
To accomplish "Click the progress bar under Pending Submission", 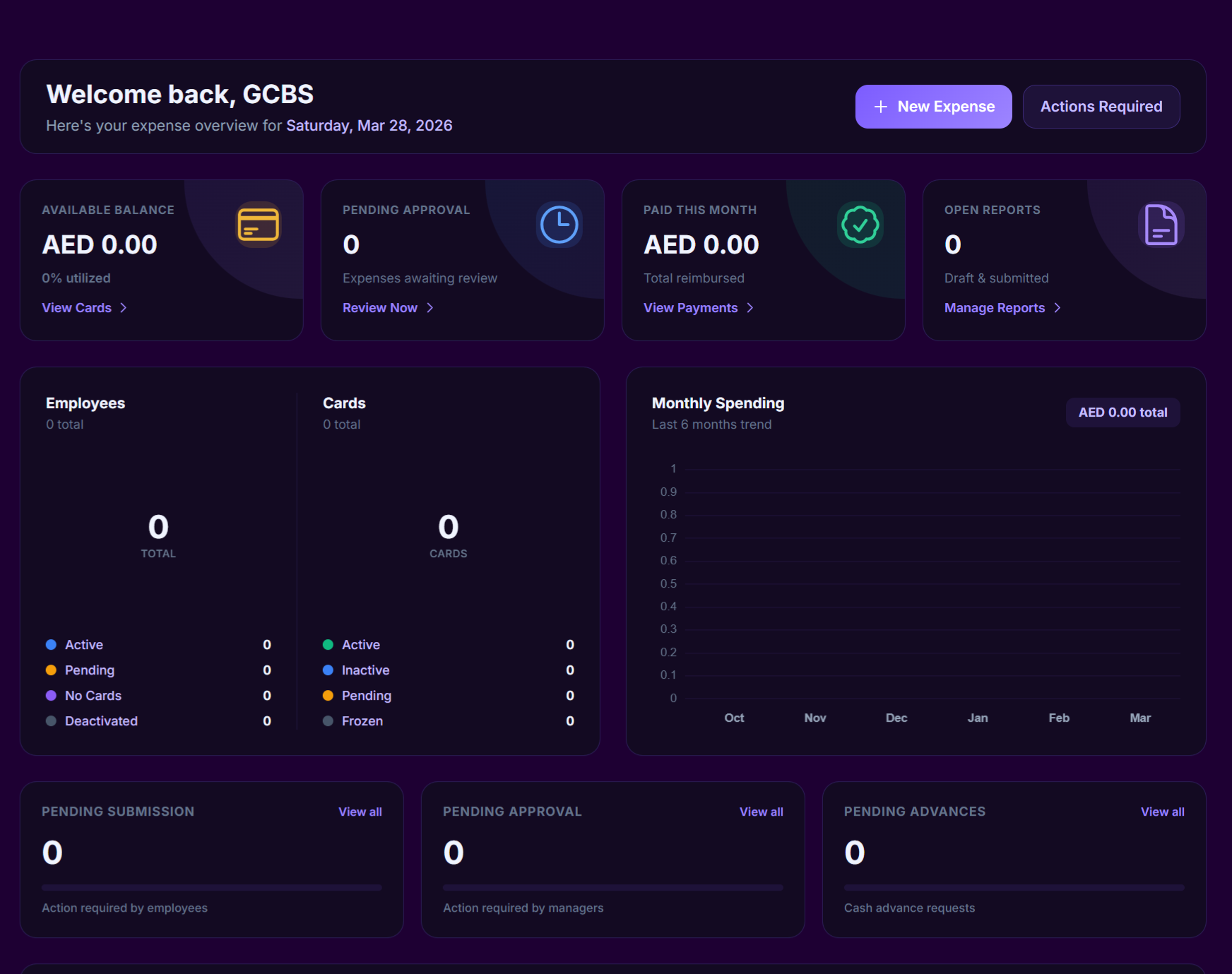I will coord(212,886).
